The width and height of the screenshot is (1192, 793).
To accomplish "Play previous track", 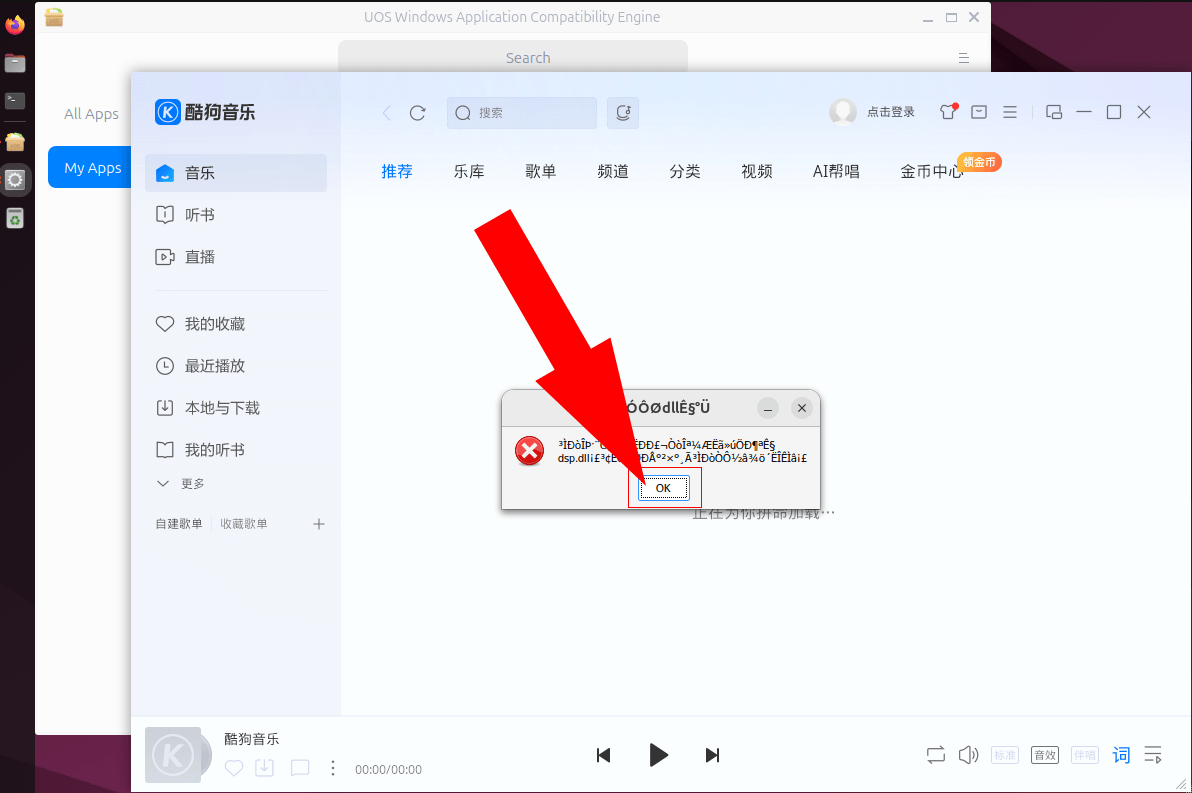I will pyautogui.click(x=604, y=755).
